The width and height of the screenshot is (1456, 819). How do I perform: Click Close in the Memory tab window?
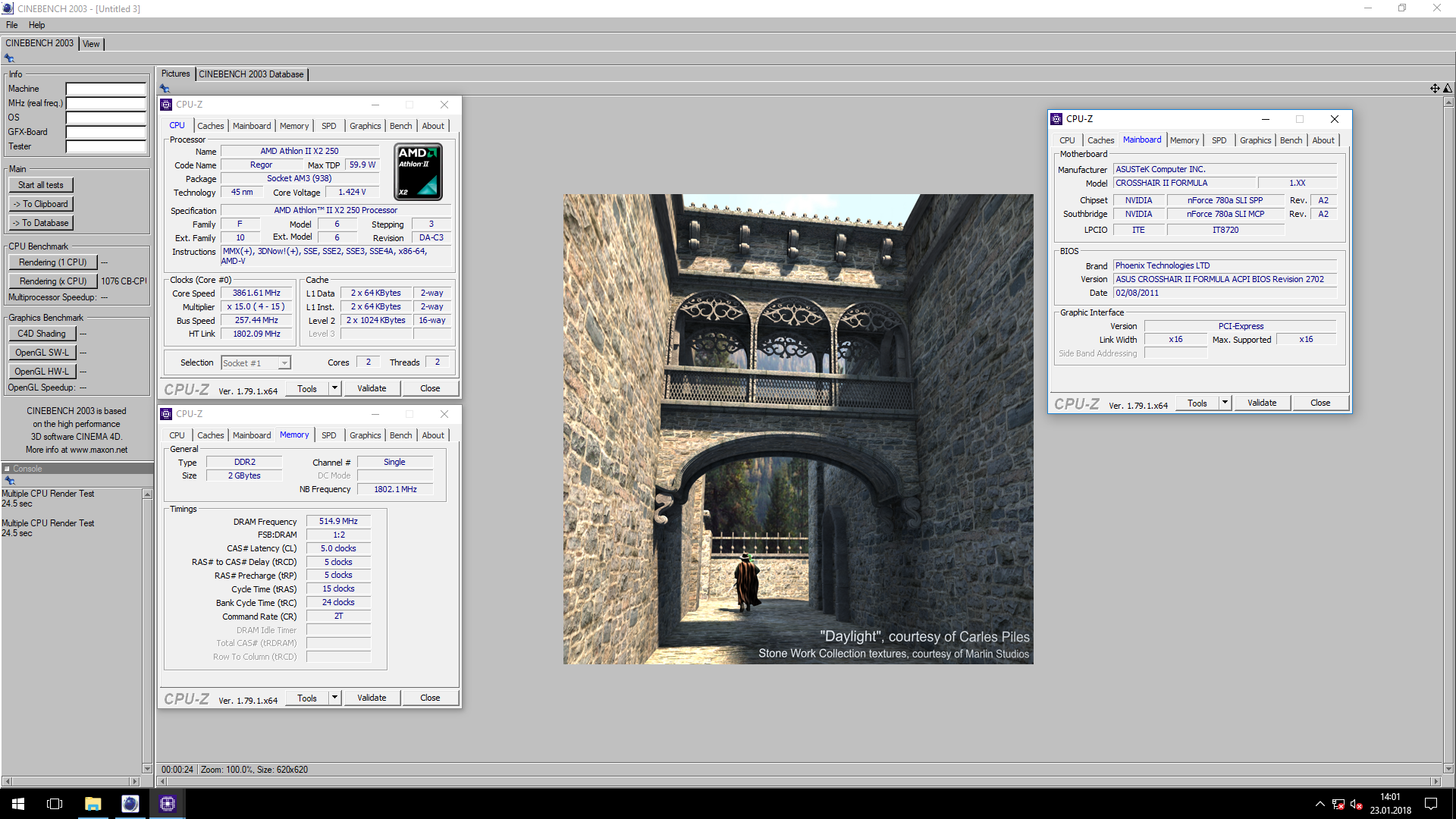coord(430,698)
